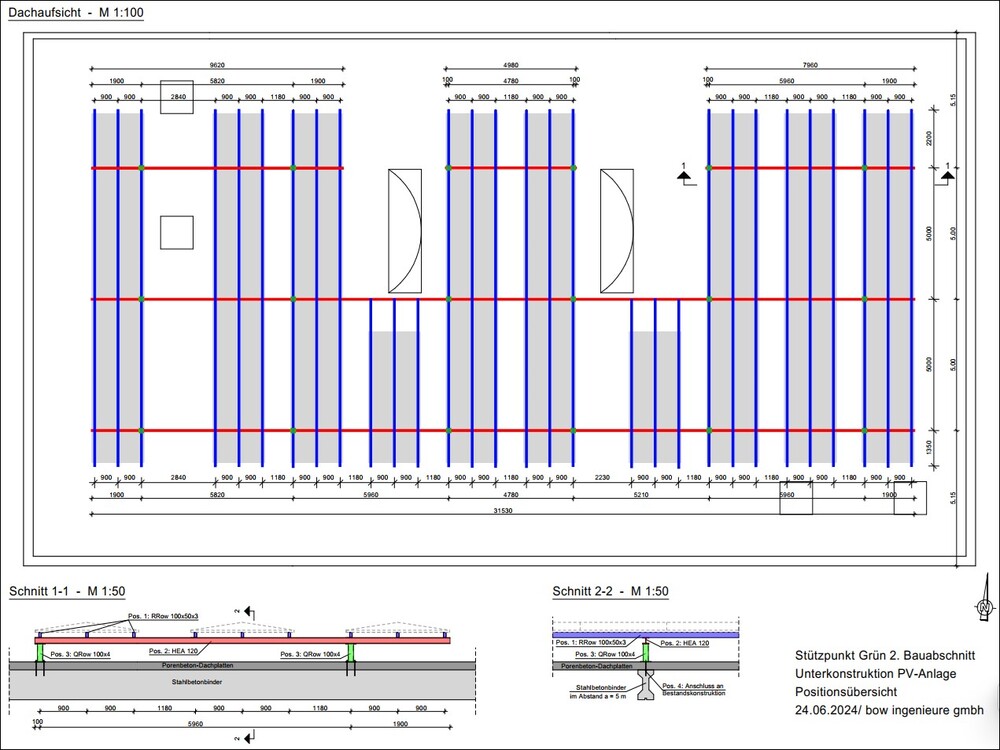
Task: Click the 7960 dimension label
Action: [x=810, y=65]
